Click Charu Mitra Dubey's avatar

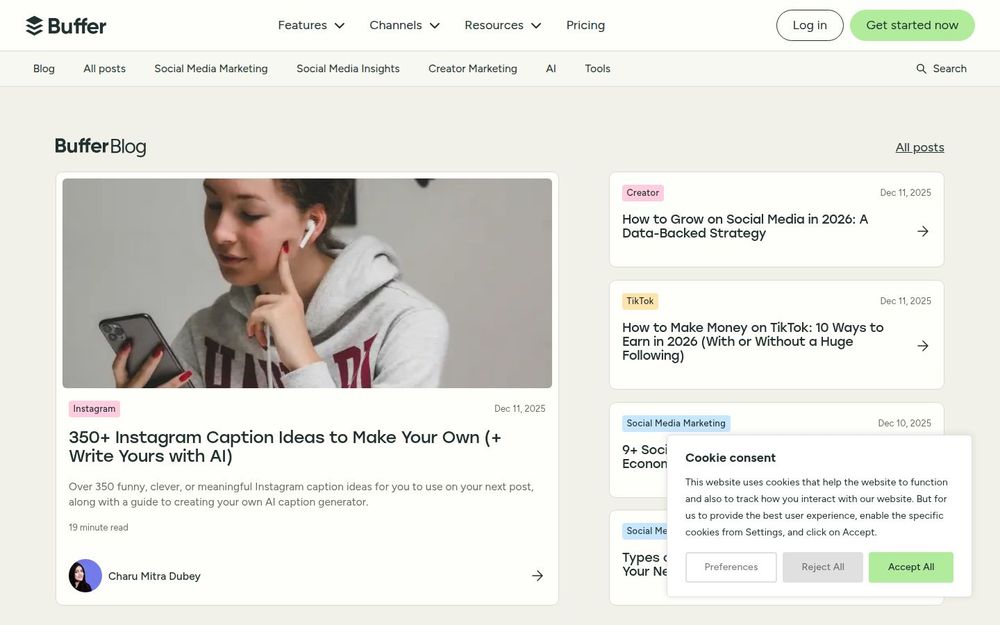[85, 576]
